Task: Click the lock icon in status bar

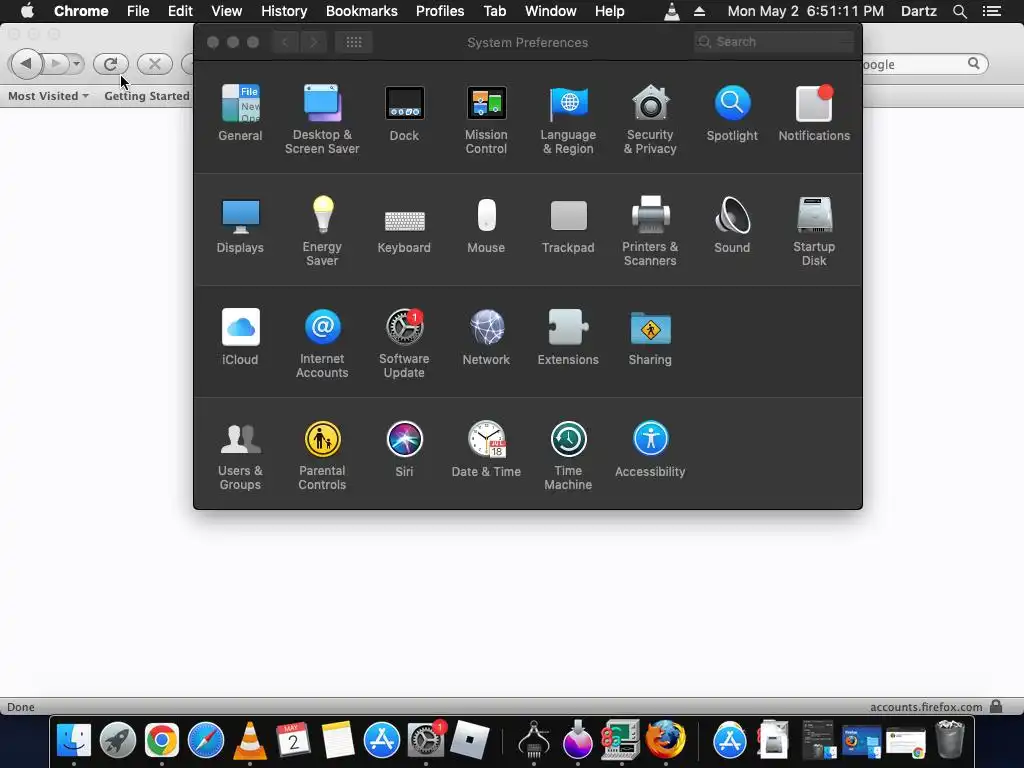Action: pos(996,706)
